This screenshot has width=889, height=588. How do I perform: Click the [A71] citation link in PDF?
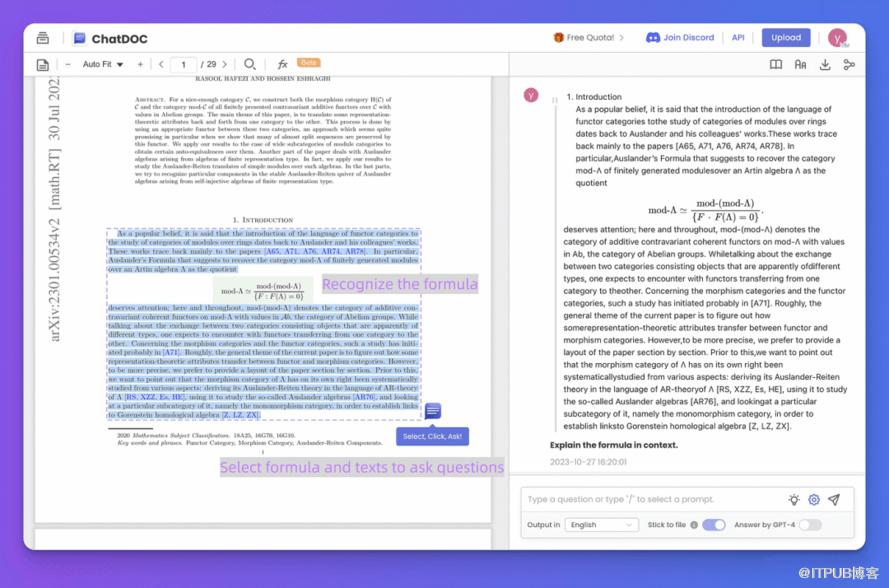point(171,352)
